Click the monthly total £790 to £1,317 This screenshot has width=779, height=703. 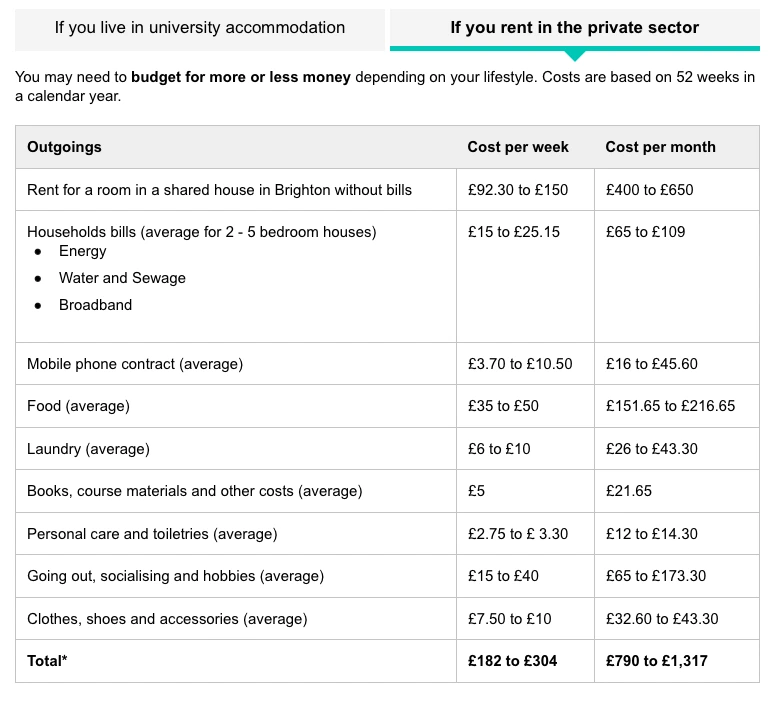(656, 661)
